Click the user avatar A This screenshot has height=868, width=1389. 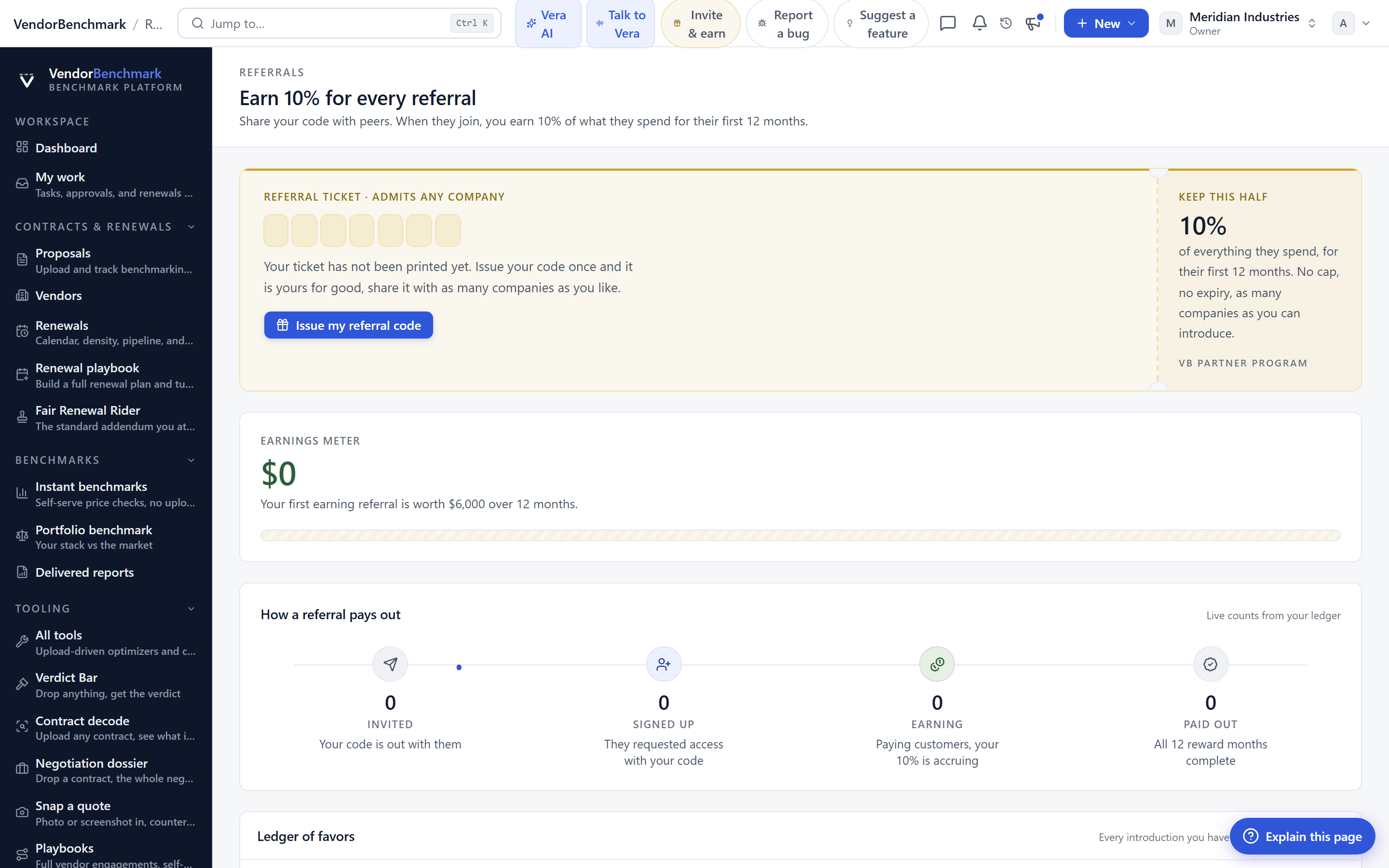[1343, 24]
